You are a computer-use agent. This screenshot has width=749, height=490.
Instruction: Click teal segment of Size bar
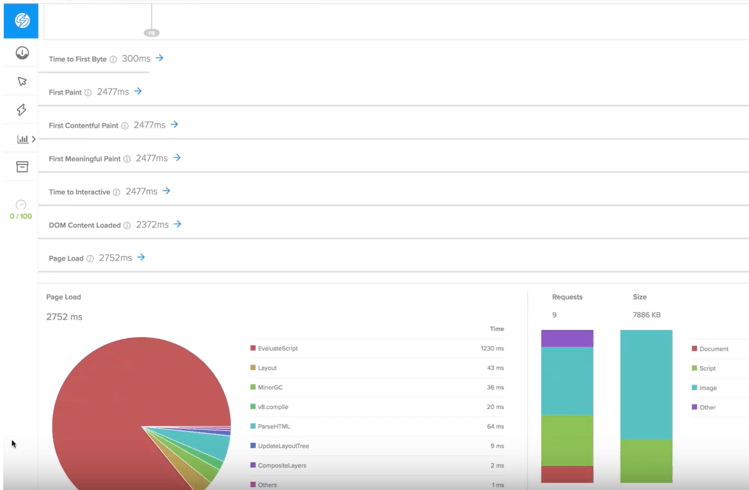[646, 384]
